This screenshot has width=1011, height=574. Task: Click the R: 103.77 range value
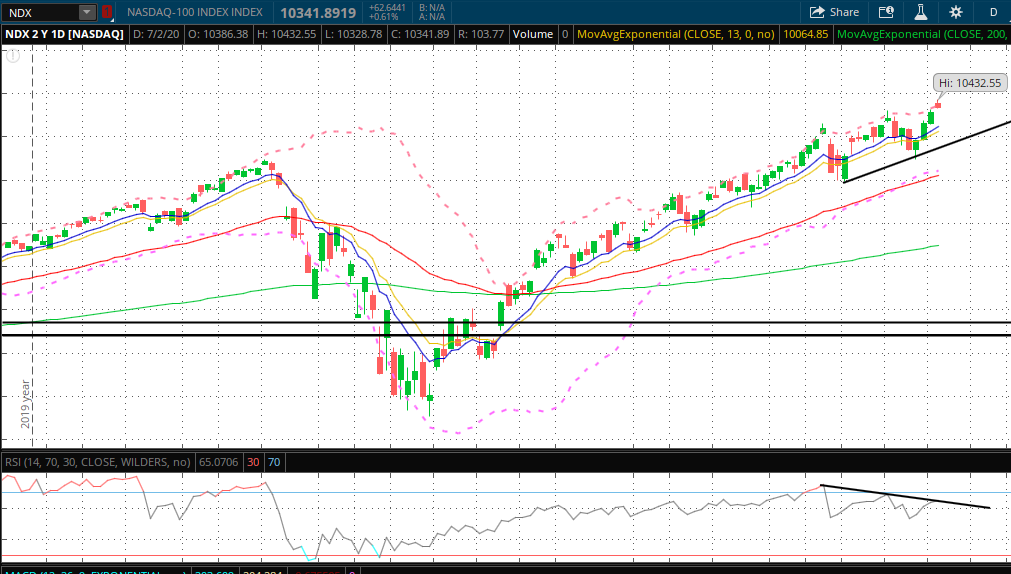[480, 34]
